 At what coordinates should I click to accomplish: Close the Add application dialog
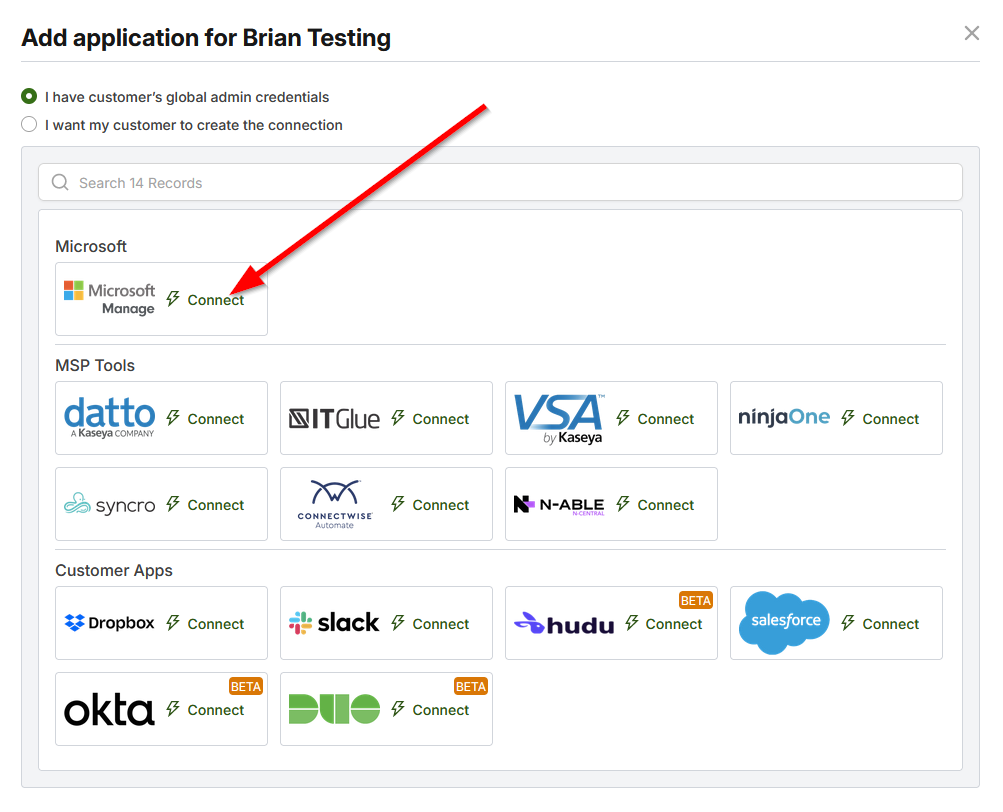971,32
